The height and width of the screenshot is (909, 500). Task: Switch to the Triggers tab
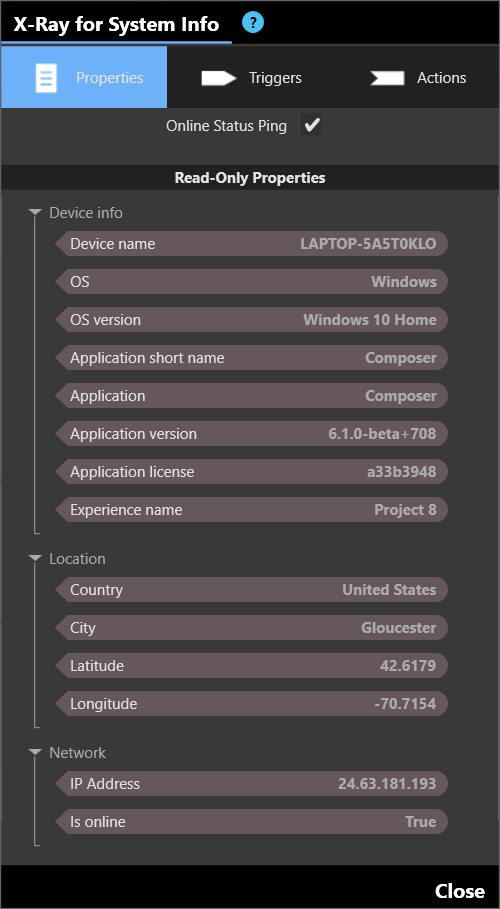[x=251, y=78]
